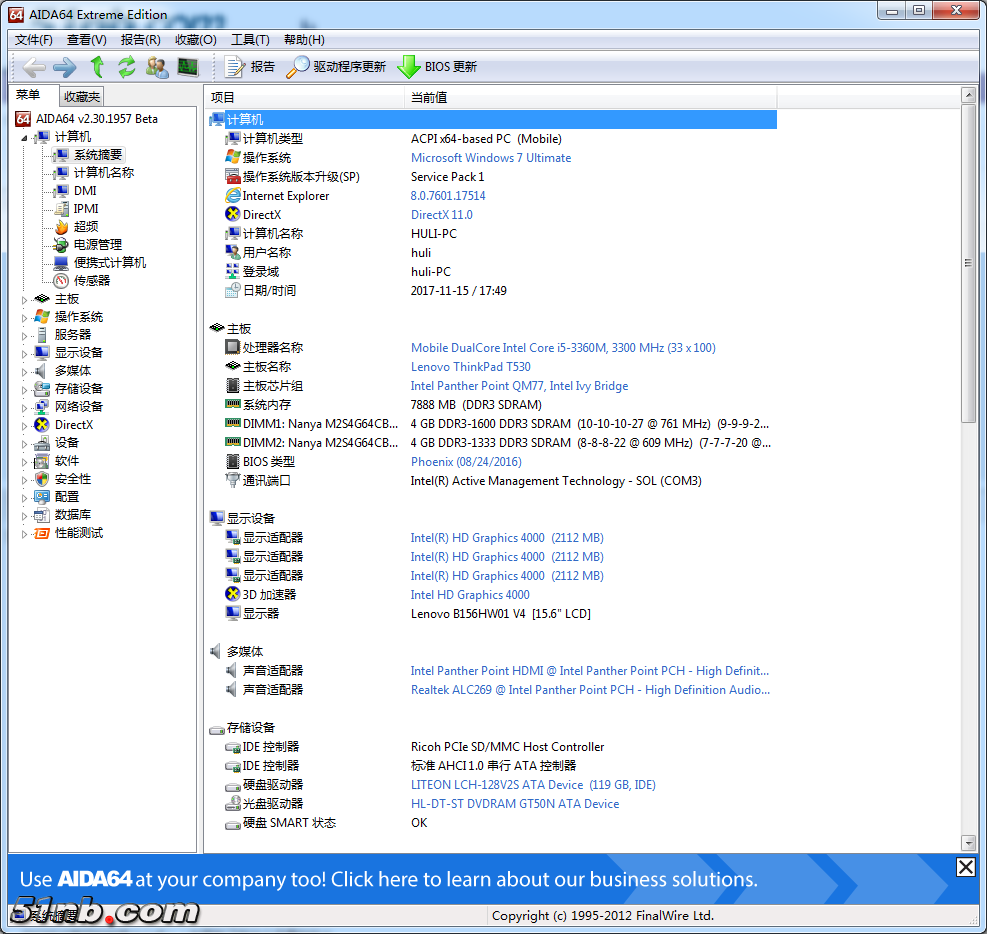987x934 pixels.
Task: Click the green Up level arrow icon
Action: pyautogui.click(x=97, y=67)
